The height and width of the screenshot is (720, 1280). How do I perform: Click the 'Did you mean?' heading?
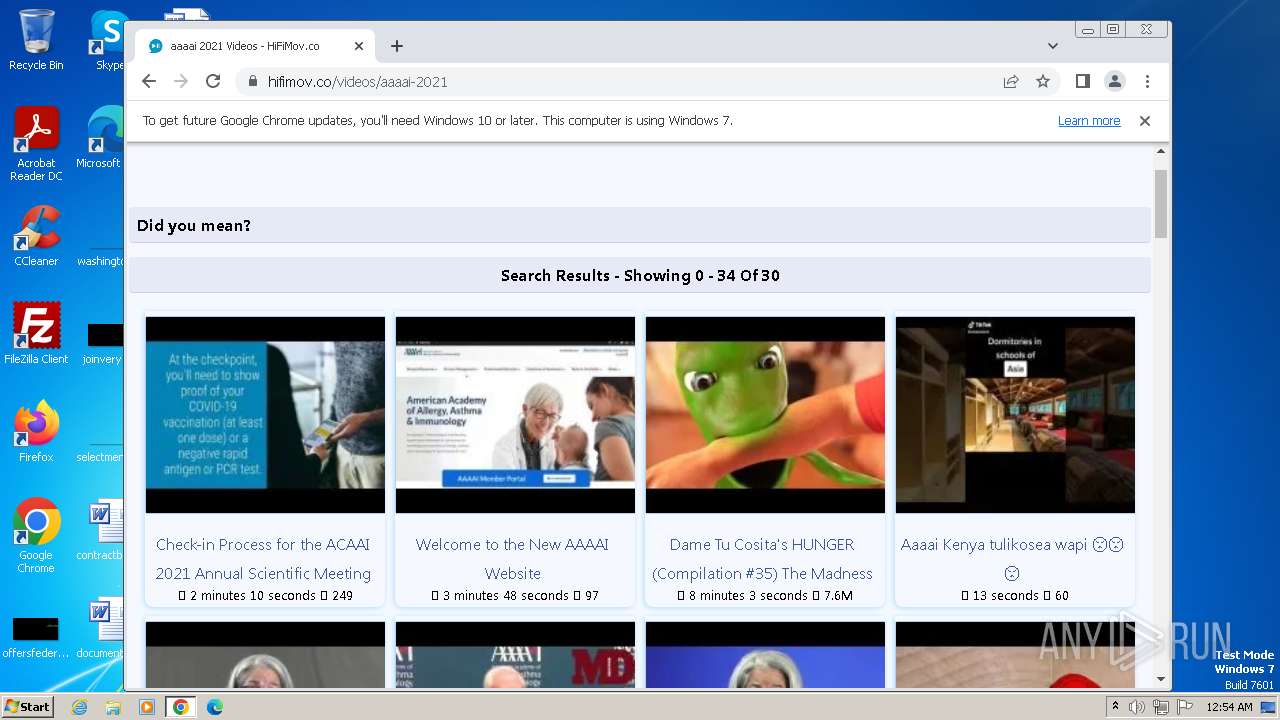(x=194, y=226)
